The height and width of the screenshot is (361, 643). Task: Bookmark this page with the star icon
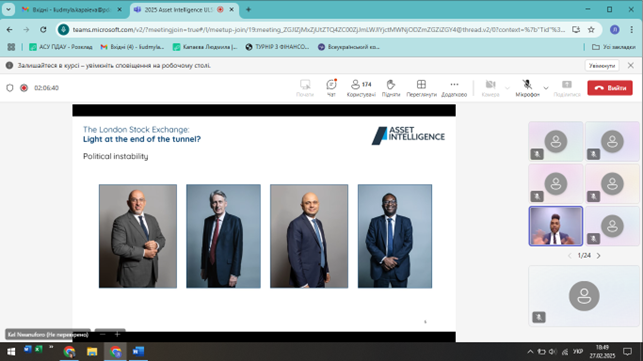[591, 30]
